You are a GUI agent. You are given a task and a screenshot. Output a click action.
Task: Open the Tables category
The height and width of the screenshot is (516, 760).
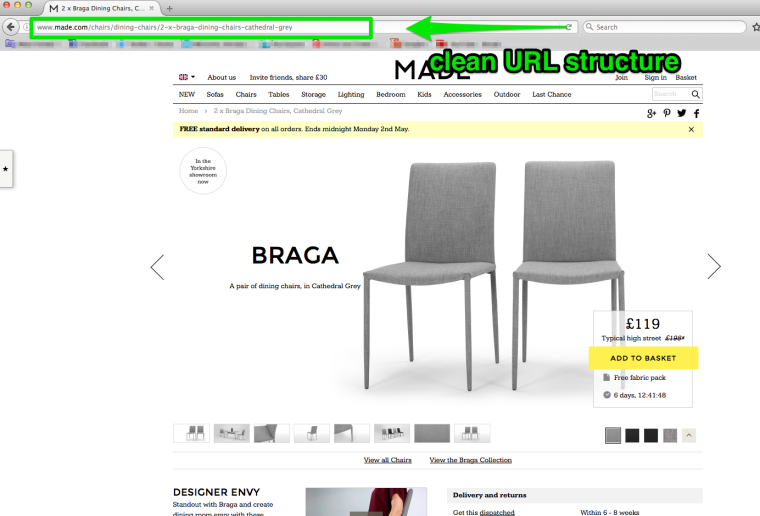coord(279,94)
